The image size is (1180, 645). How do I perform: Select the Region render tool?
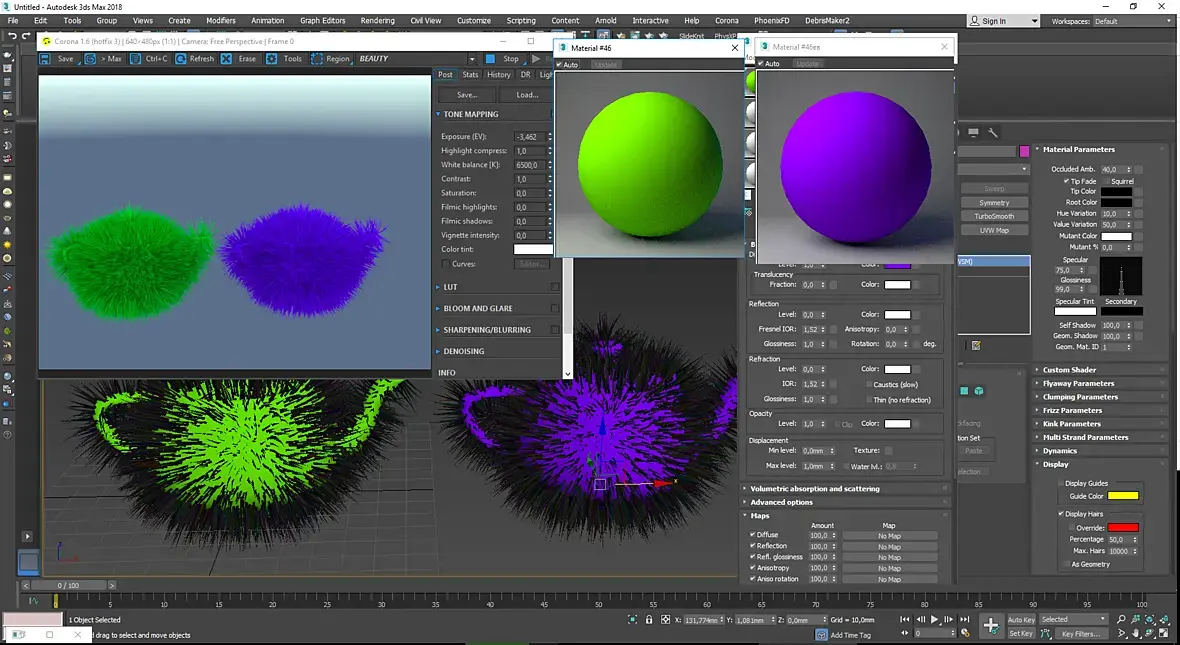click(316, 59)
